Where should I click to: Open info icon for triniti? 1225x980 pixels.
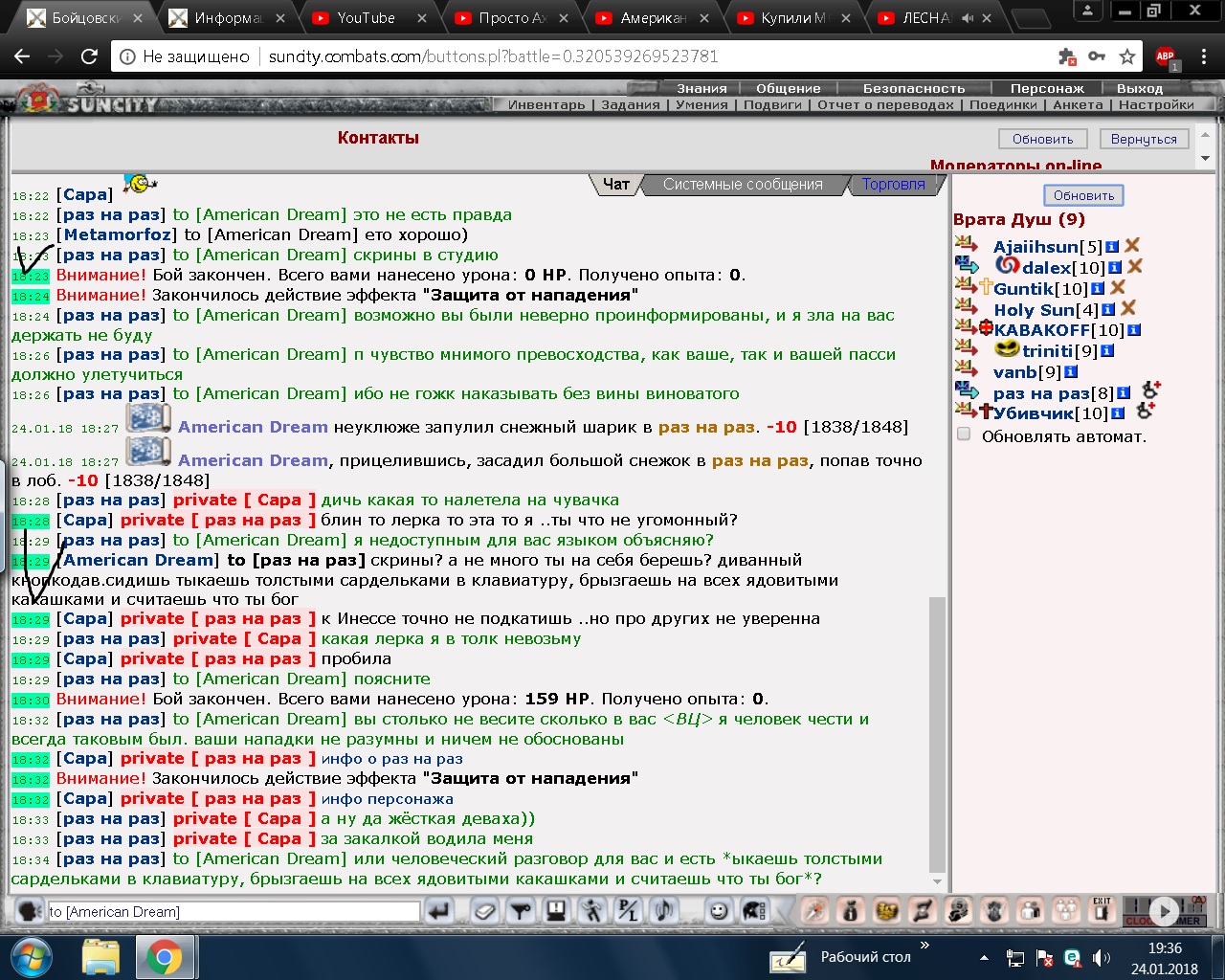click(1107, 351)
